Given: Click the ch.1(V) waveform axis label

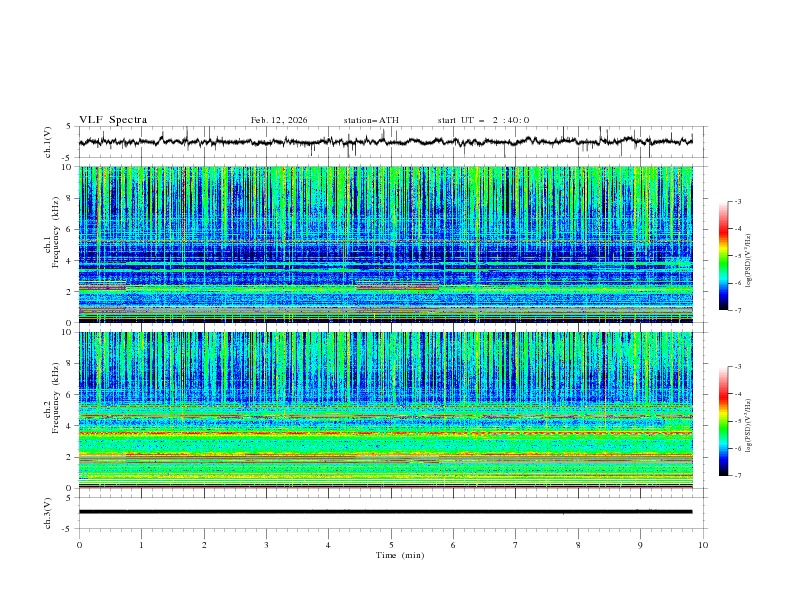Looking at the screenshot, I should tap(49, 142).
